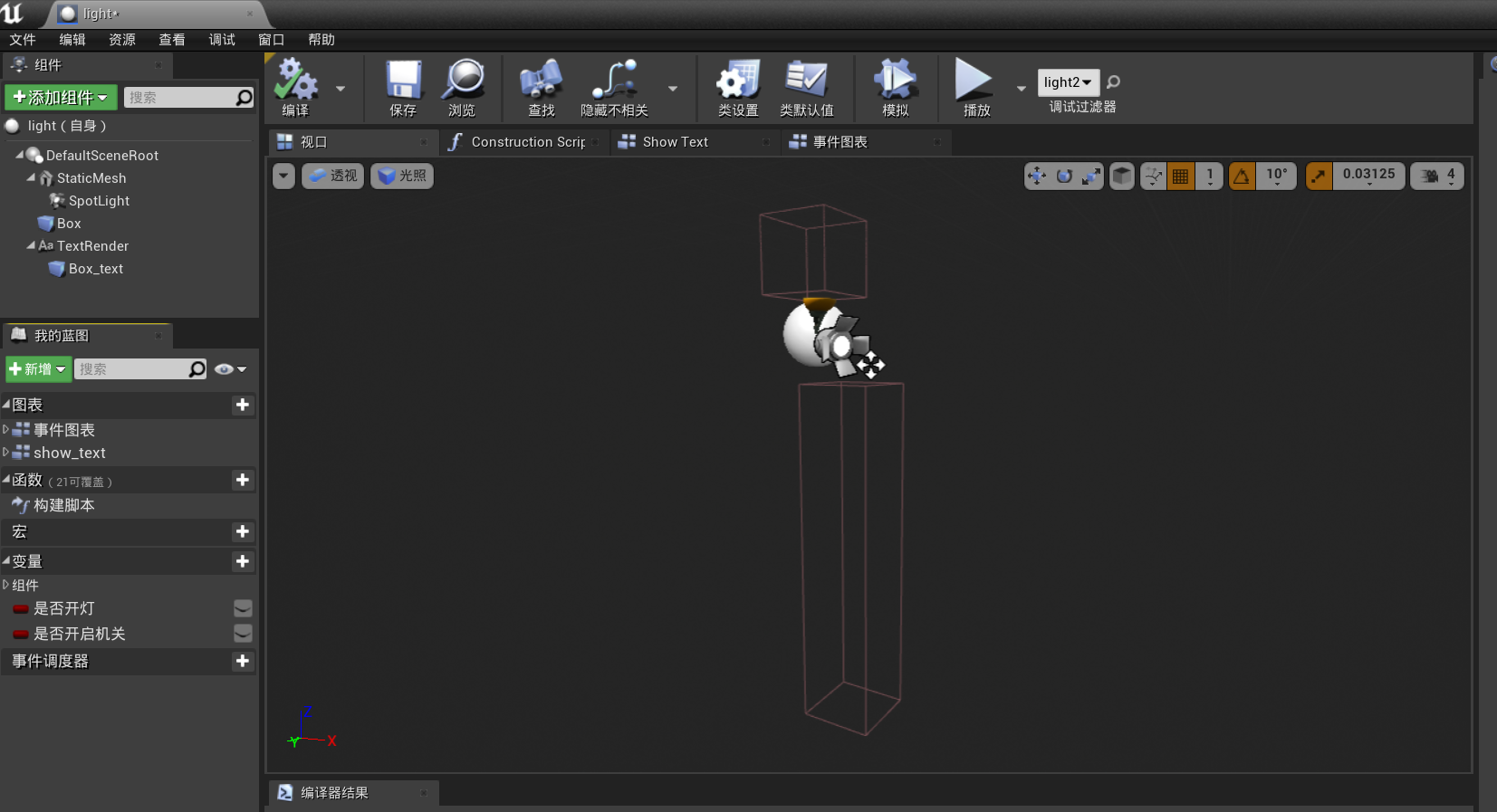Open the light2 debug object dropdown
Screen dimensions: 1497x812
(1068, 82)
